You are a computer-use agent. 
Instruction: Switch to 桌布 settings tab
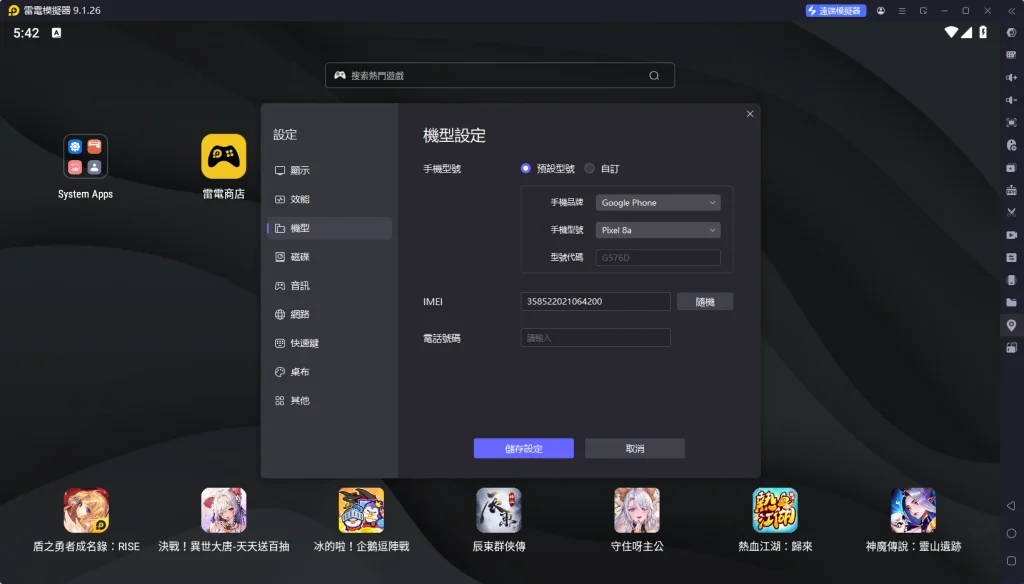329,372
